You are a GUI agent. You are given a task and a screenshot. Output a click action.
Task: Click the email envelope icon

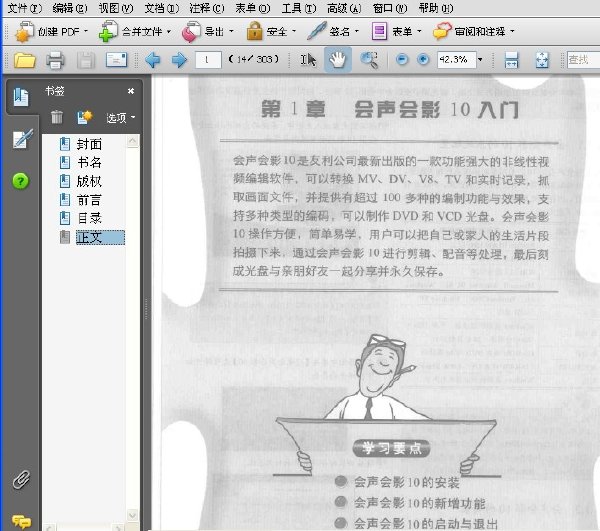click(116, 60)
